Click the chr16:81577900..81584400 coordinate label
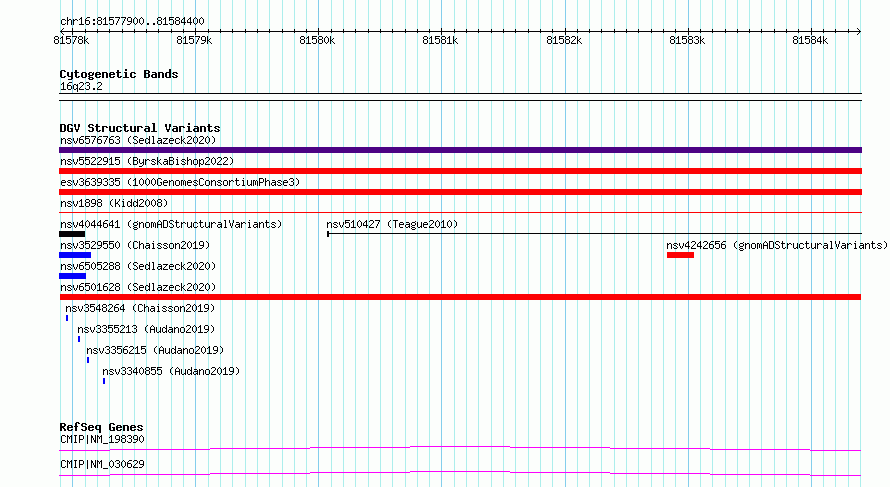Viewport: 890px width, 487px height. (x=132, y=21)
